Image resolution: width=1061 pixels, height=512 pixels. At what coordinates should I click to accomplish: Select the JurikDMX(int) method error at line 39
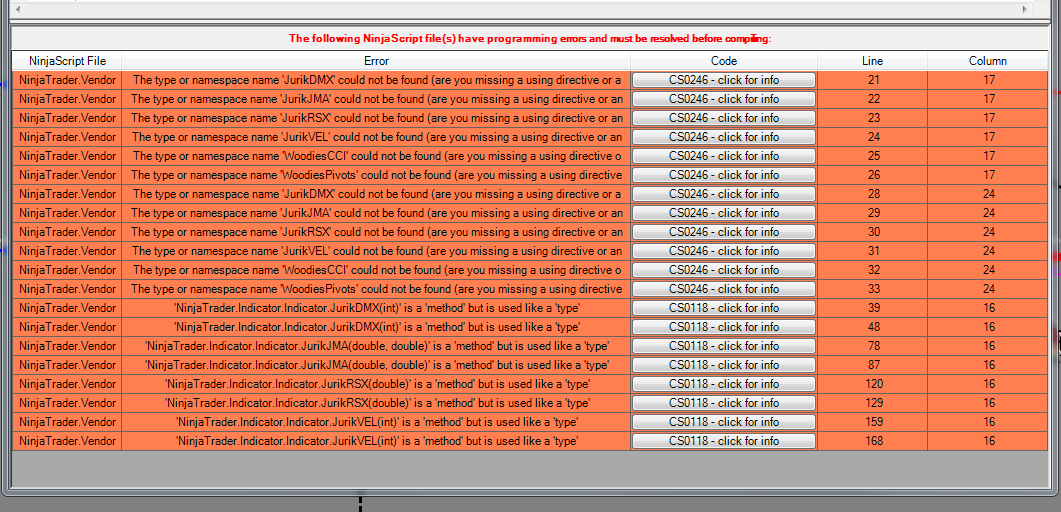point(376,308)
